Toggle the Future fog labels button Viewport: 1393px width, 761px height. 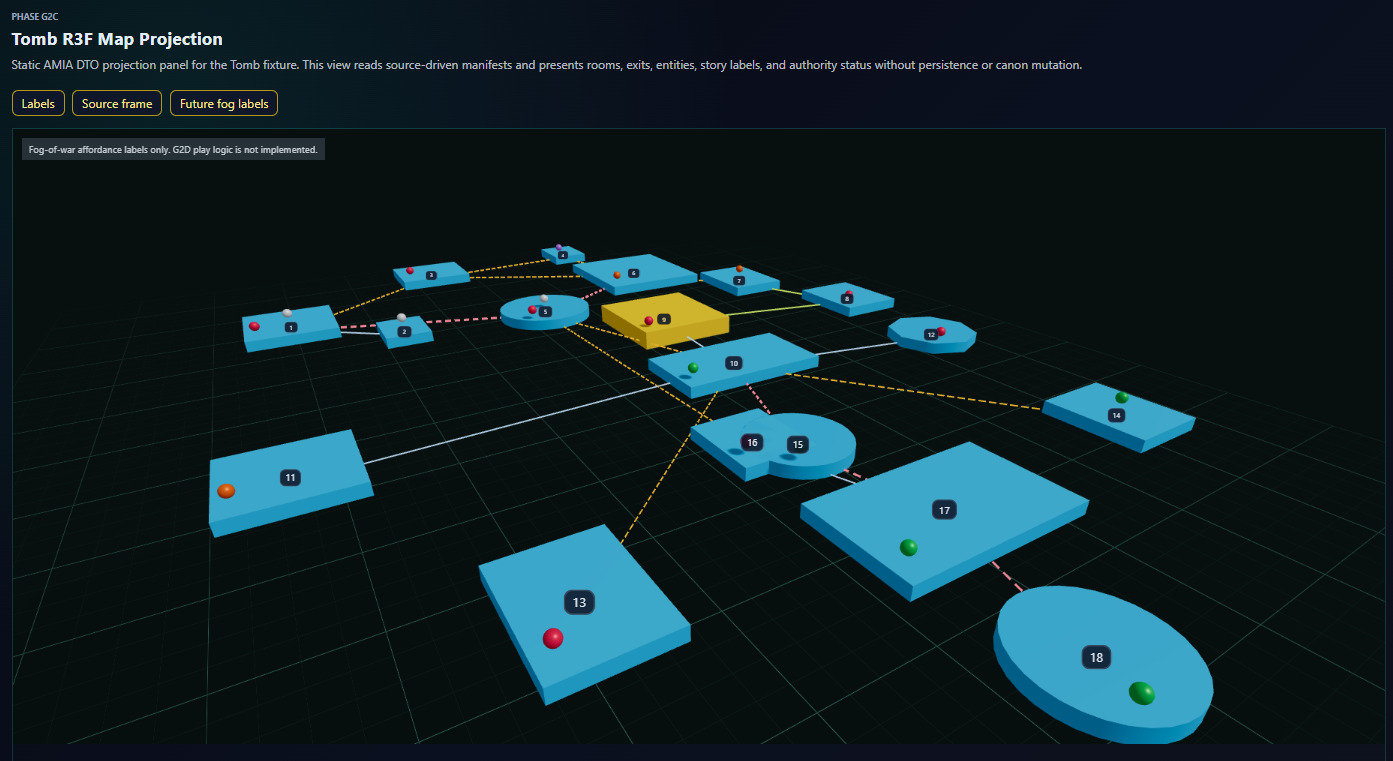[x=224, y=103]
